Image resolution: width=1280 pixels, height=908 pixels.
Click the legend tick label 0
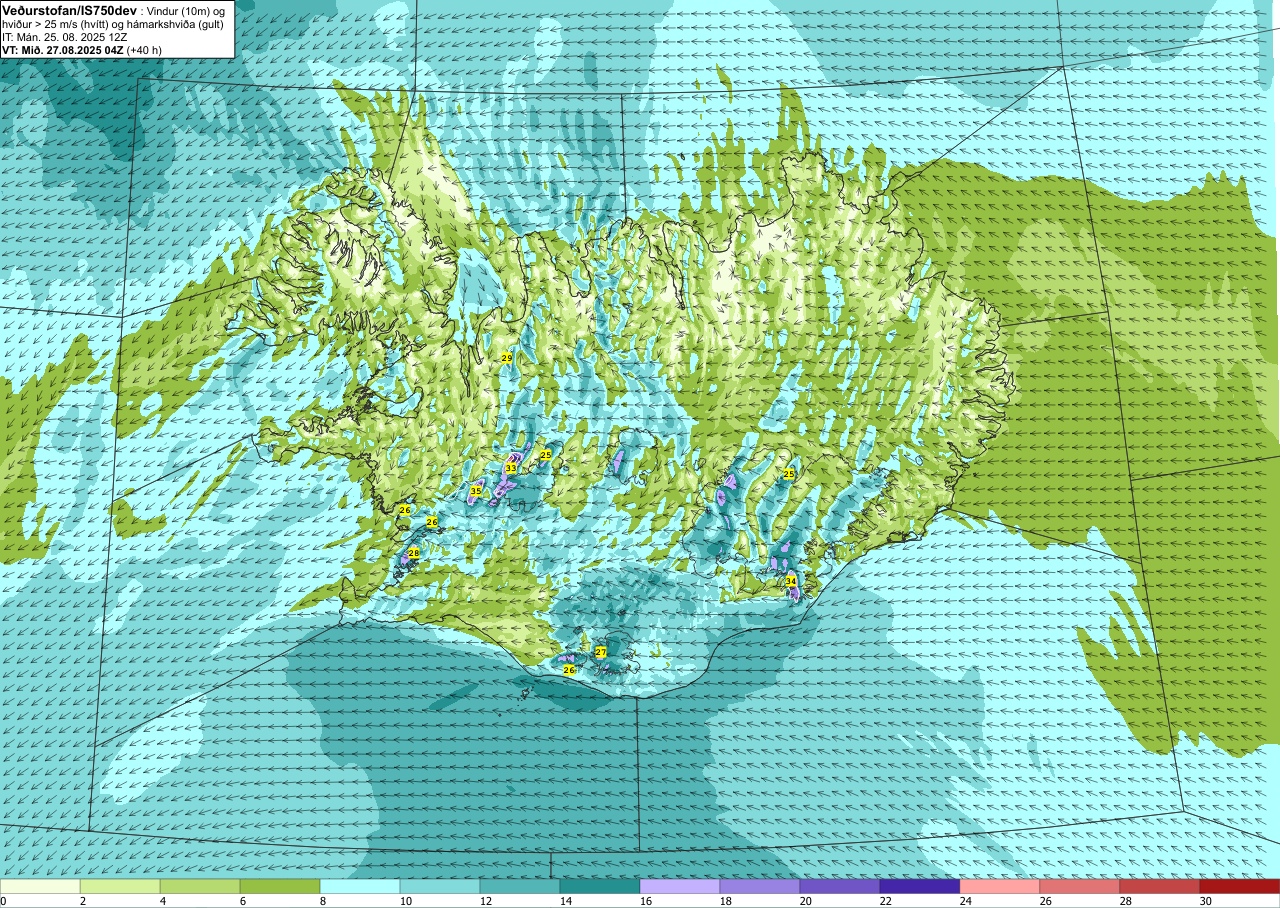[4, 902]
